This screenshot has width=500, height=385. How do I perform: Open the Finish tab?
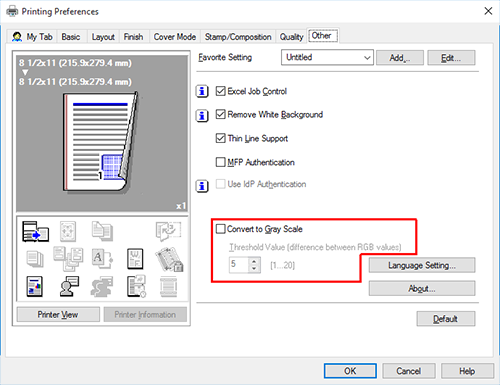coord(133,37)
